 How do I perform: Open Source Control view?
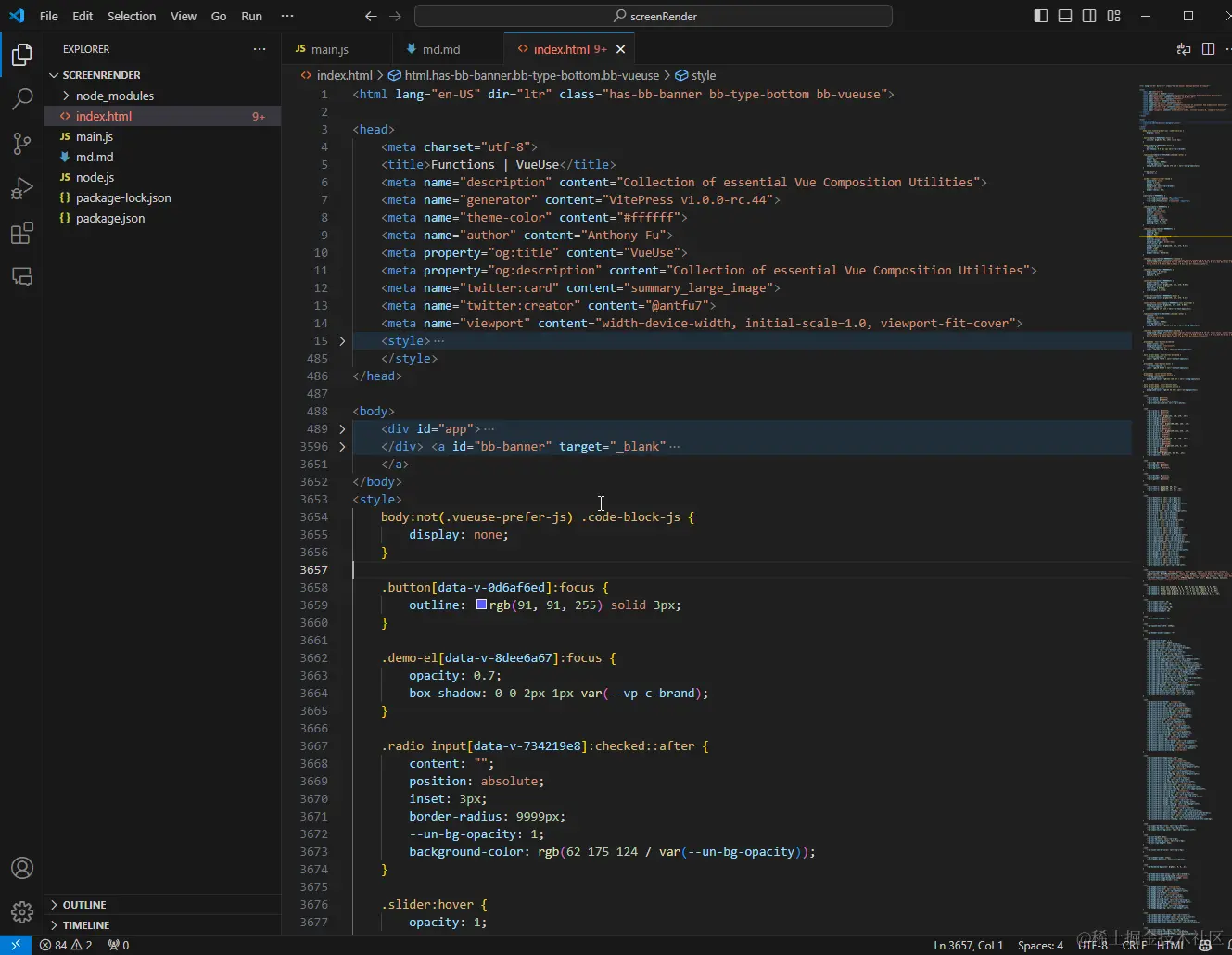(22, 143)
